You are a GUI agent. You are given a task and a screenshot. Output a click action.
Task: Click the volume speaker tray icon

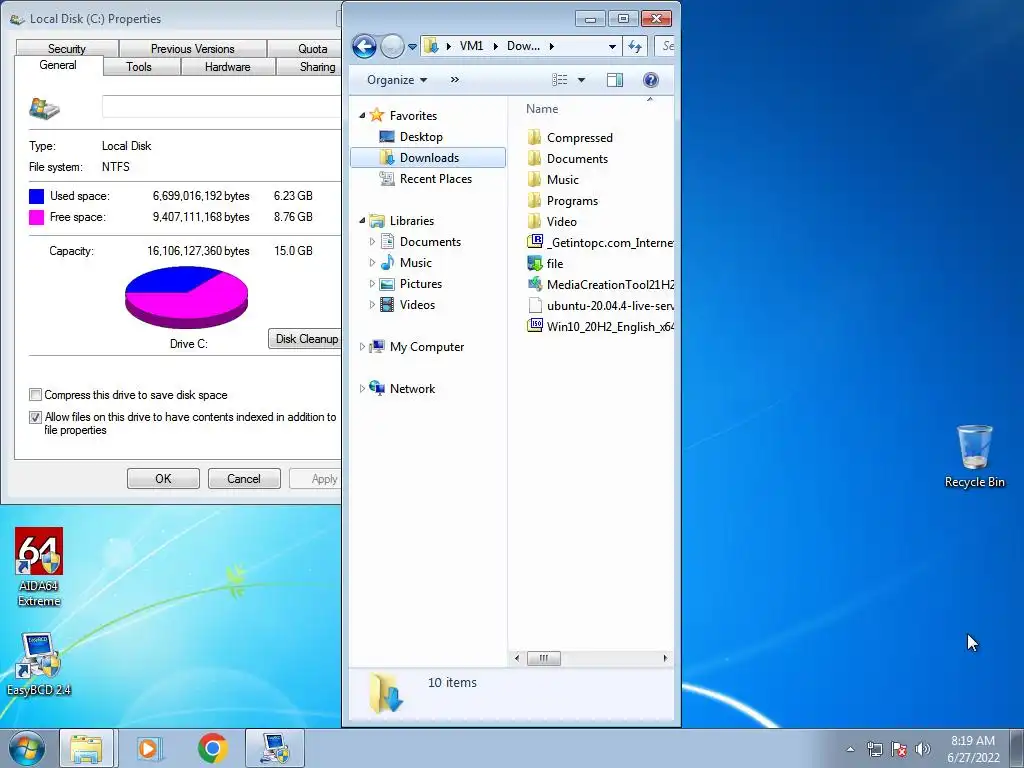pyautogui.click(x=923, y=749)
